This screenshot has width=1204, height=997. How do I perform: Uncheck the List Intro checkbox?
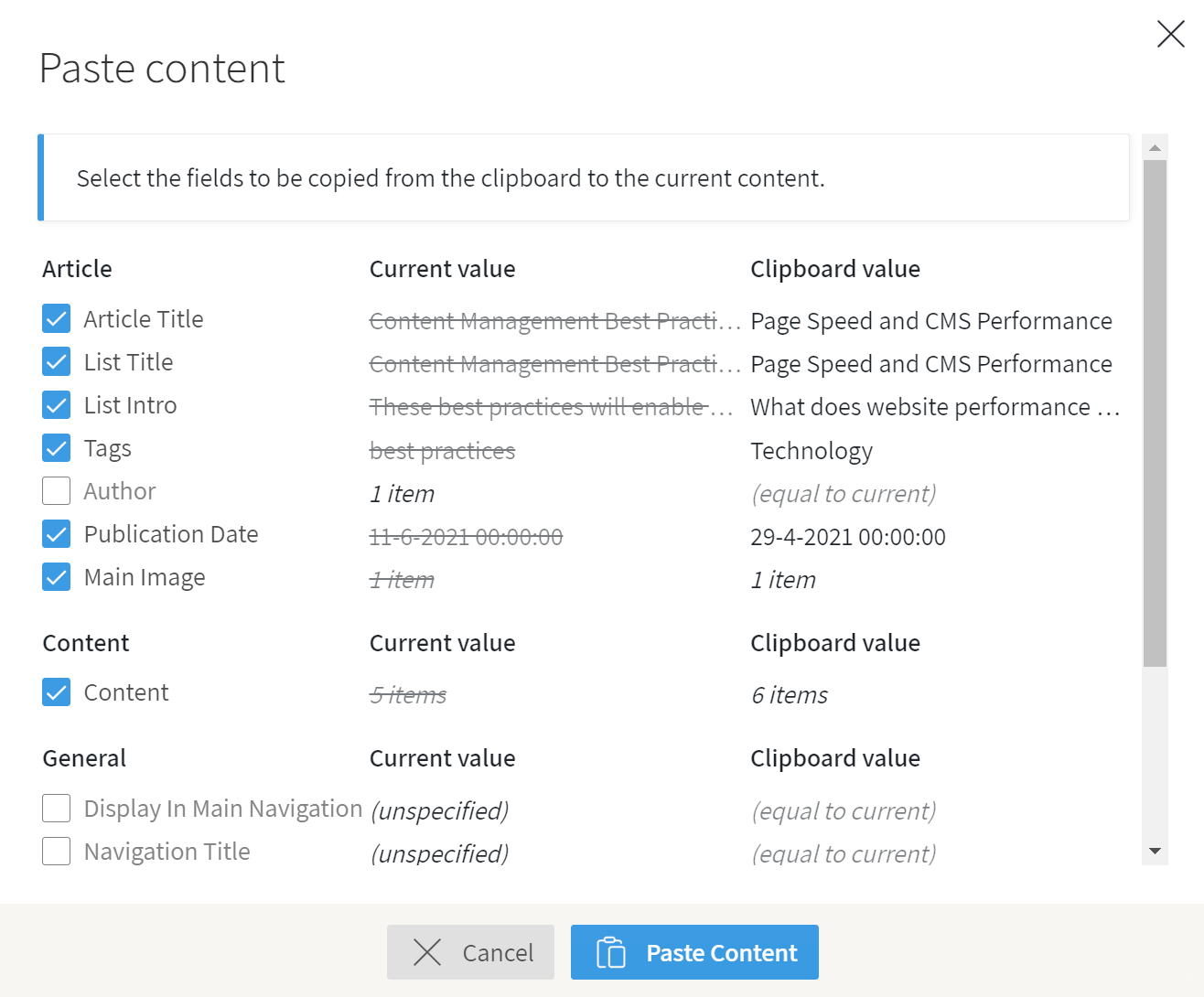pos(57,405)
